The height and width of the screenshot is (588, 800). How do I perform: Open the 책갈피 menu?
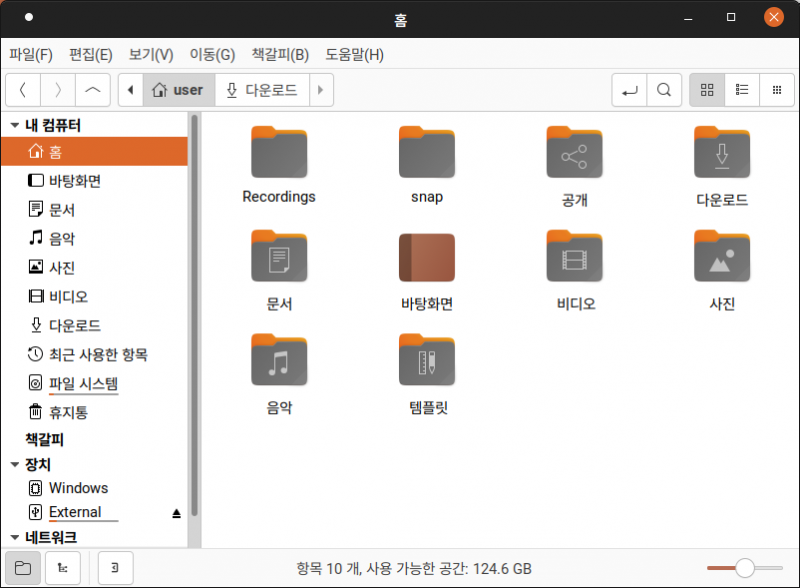click(x=279, y=55)
